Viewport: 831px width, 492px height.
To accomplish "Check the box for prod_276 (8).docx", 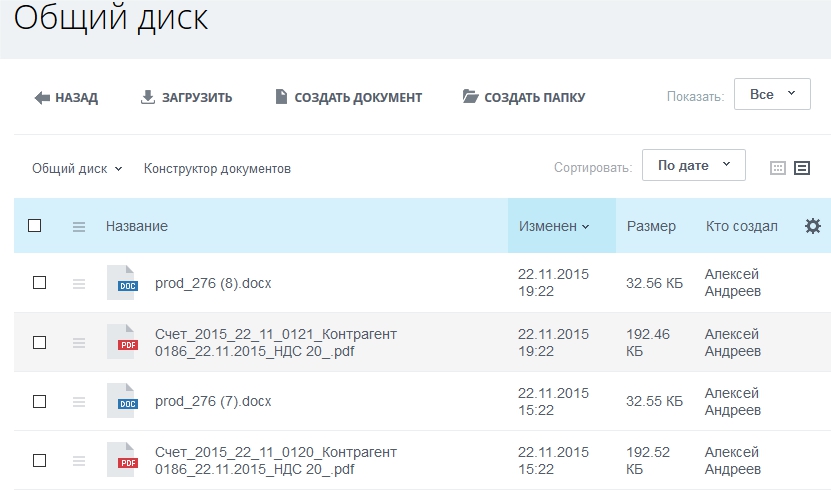I will click(x=40, y=283).
